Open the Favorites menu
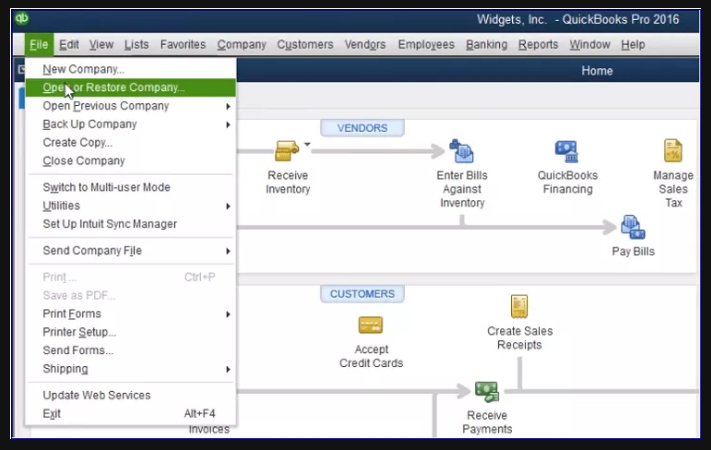 coord(183,44)
